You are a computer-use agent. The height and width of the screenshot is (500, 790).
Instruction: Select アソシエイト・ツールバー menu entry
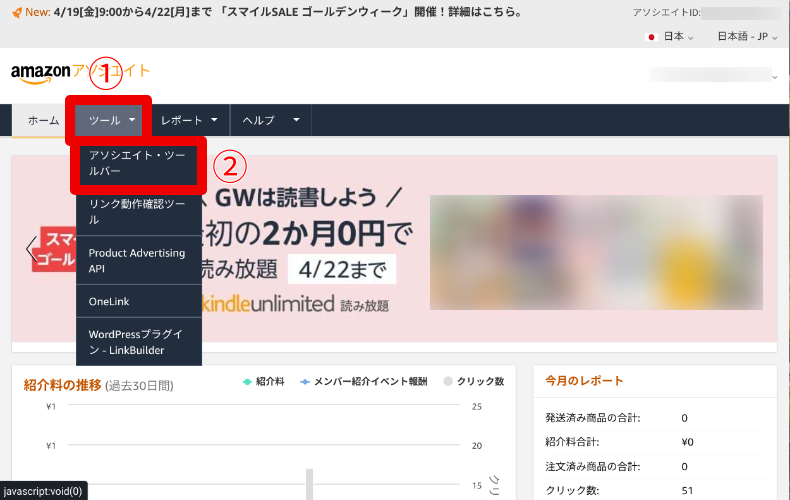[x=139, y=163]
